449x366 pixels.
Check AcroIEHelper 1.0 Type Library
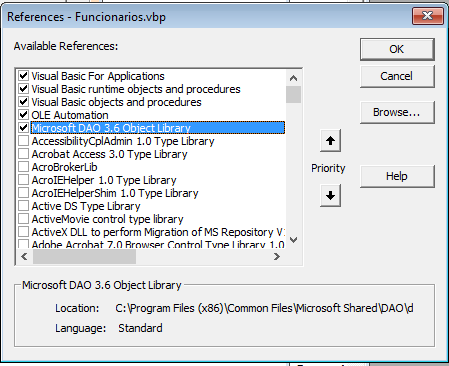23,180
